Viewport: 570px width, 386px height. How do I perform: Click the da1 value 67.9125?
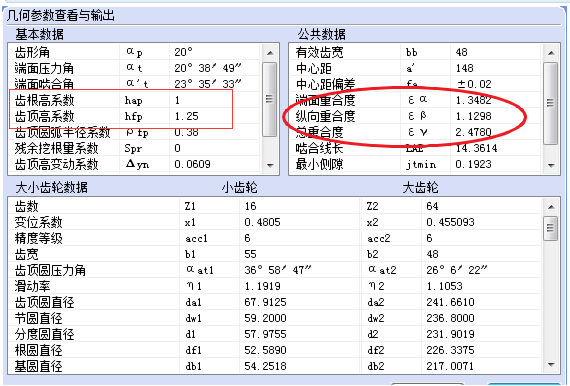click(265, 302)
